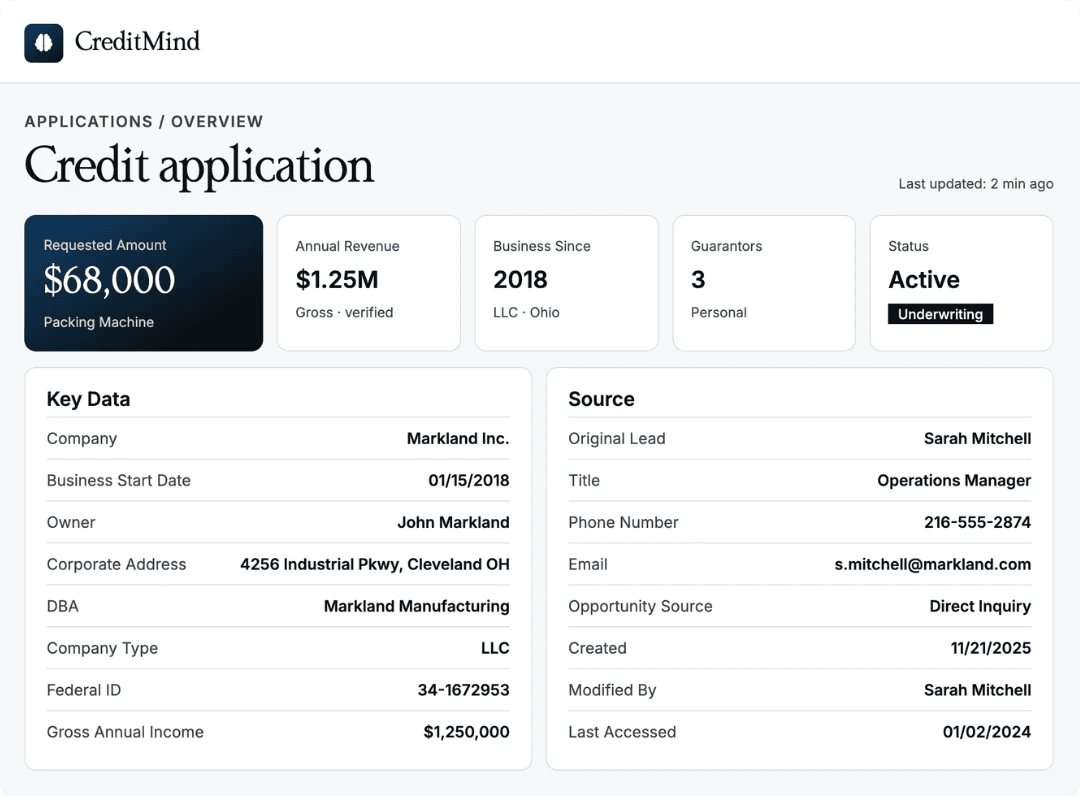
Task: Click the CreditMind brain logo icon
Action: coord(43,43)
